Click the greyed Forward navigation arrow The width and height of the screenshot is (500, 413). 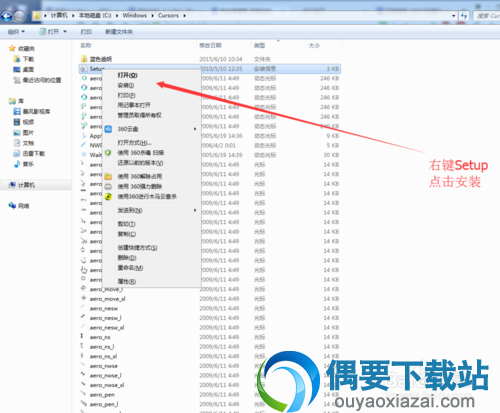click(19, 16)
